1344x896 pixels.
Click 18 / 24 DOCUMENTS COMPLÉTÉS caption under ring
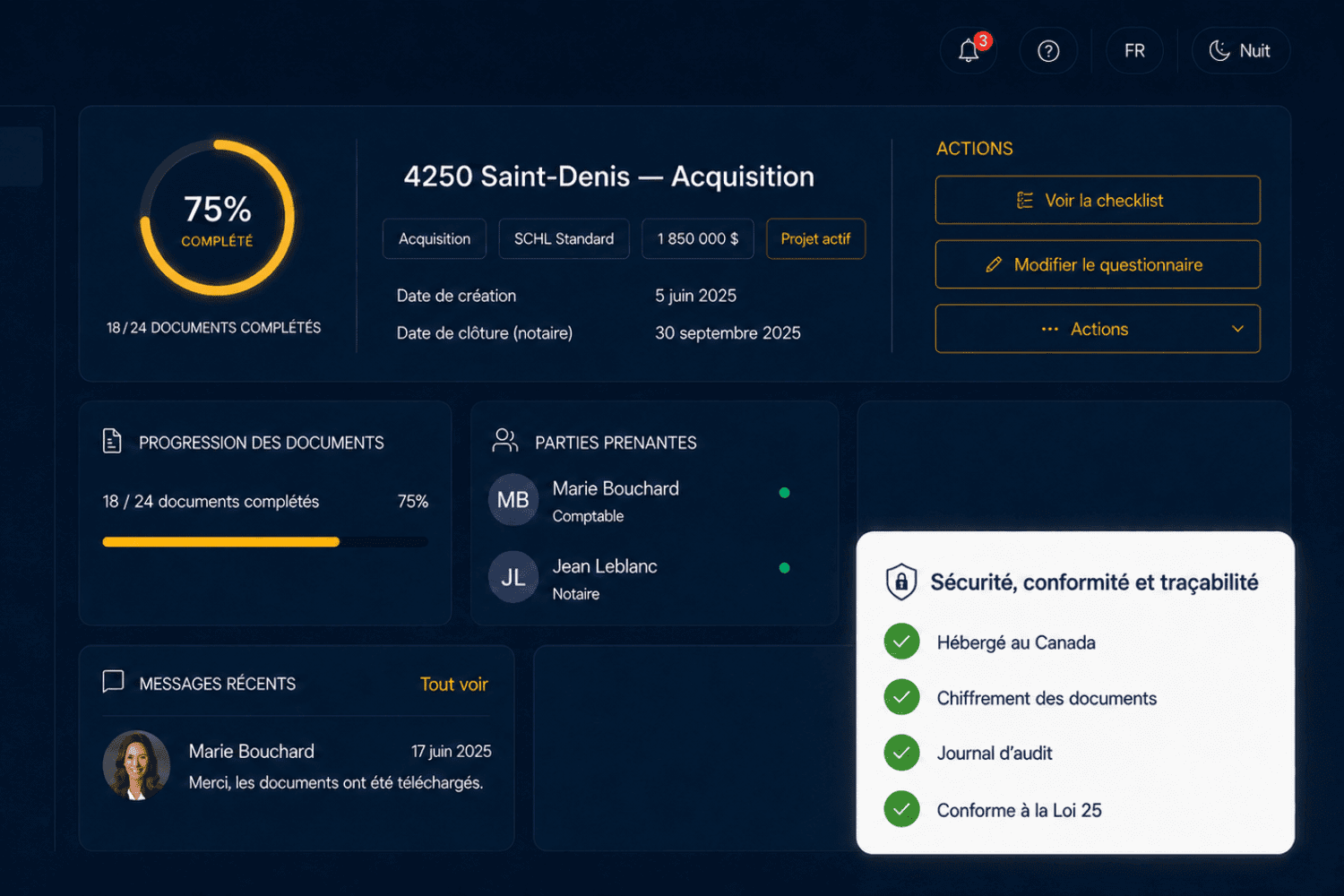pyautogui.click(x=213, y=328)
